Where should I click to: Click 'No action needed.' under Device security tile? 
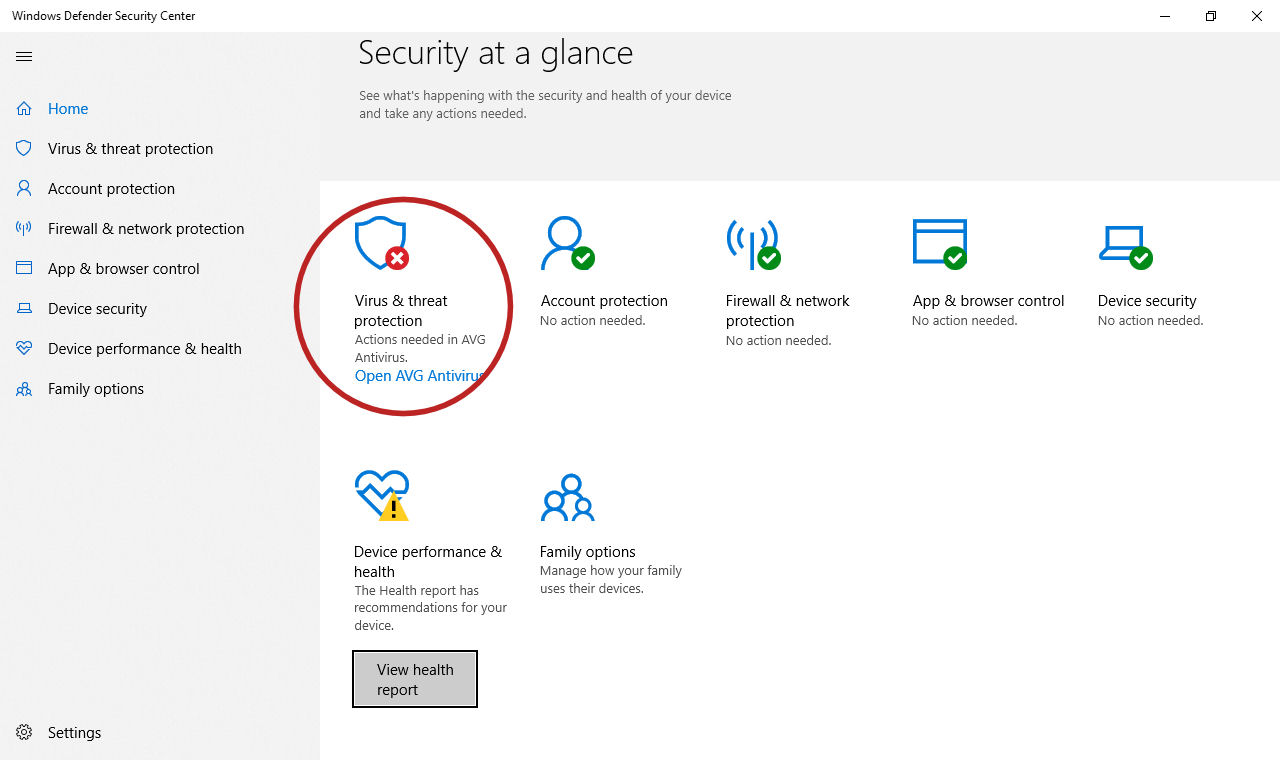pos(1150,320)
